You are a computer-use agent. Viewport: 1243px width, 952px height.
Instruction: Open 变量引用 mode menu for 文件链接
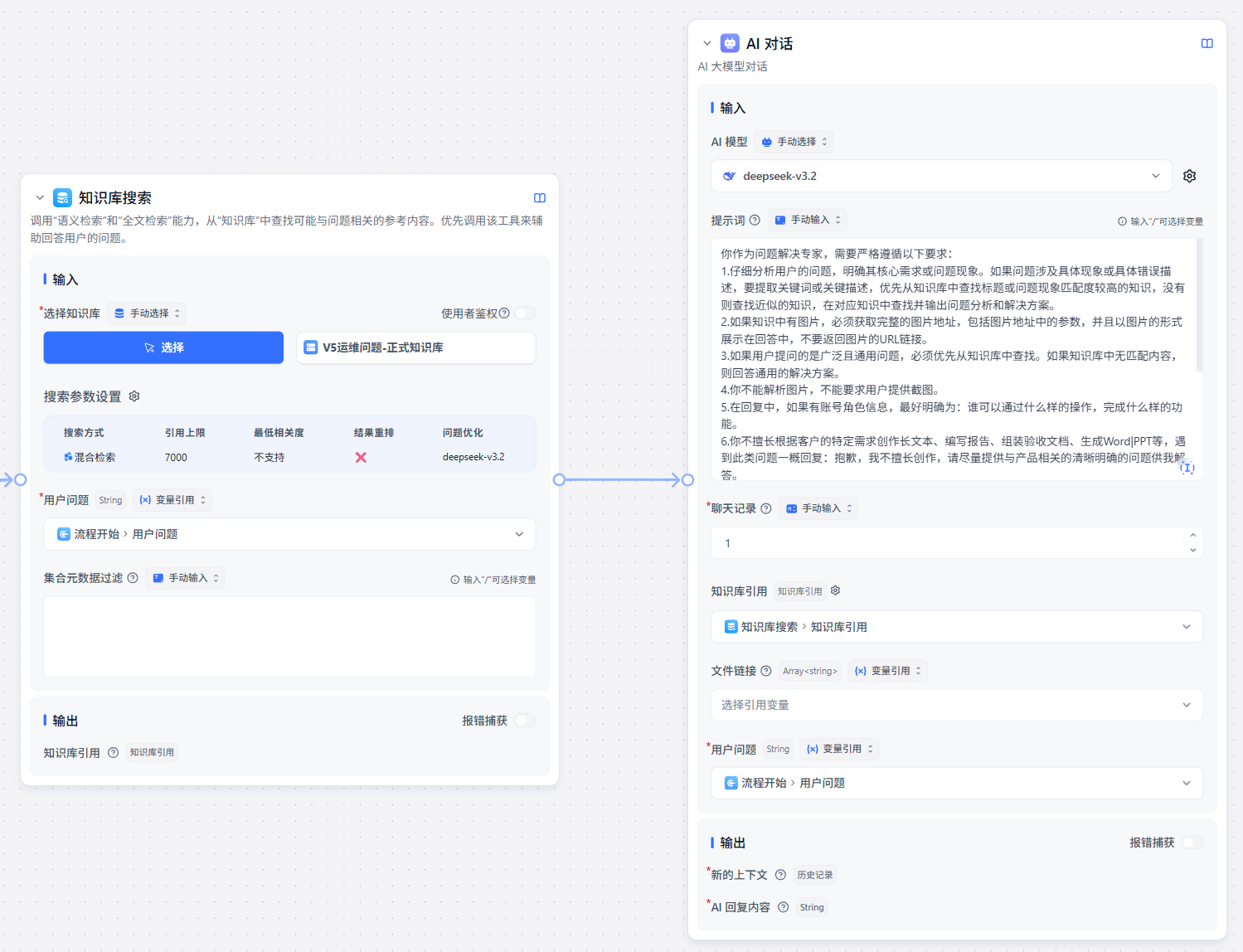pyautogui.click(x=888, y=671)
